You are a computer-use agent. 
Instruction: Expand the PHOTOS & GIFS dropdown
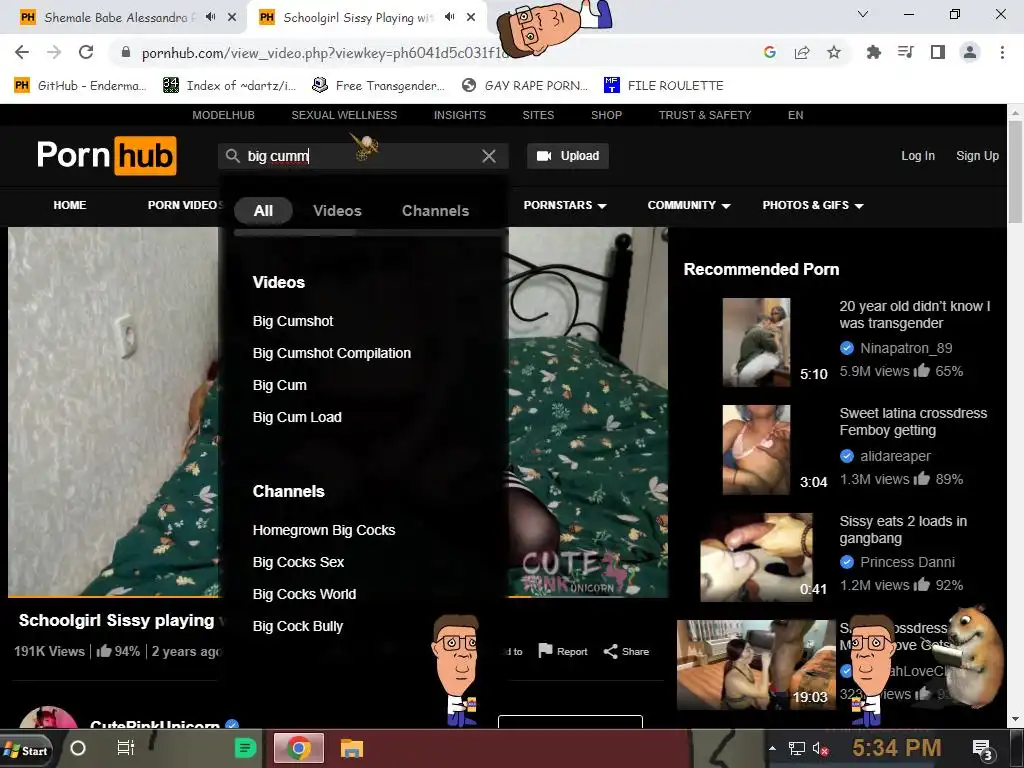pos(813,205)
